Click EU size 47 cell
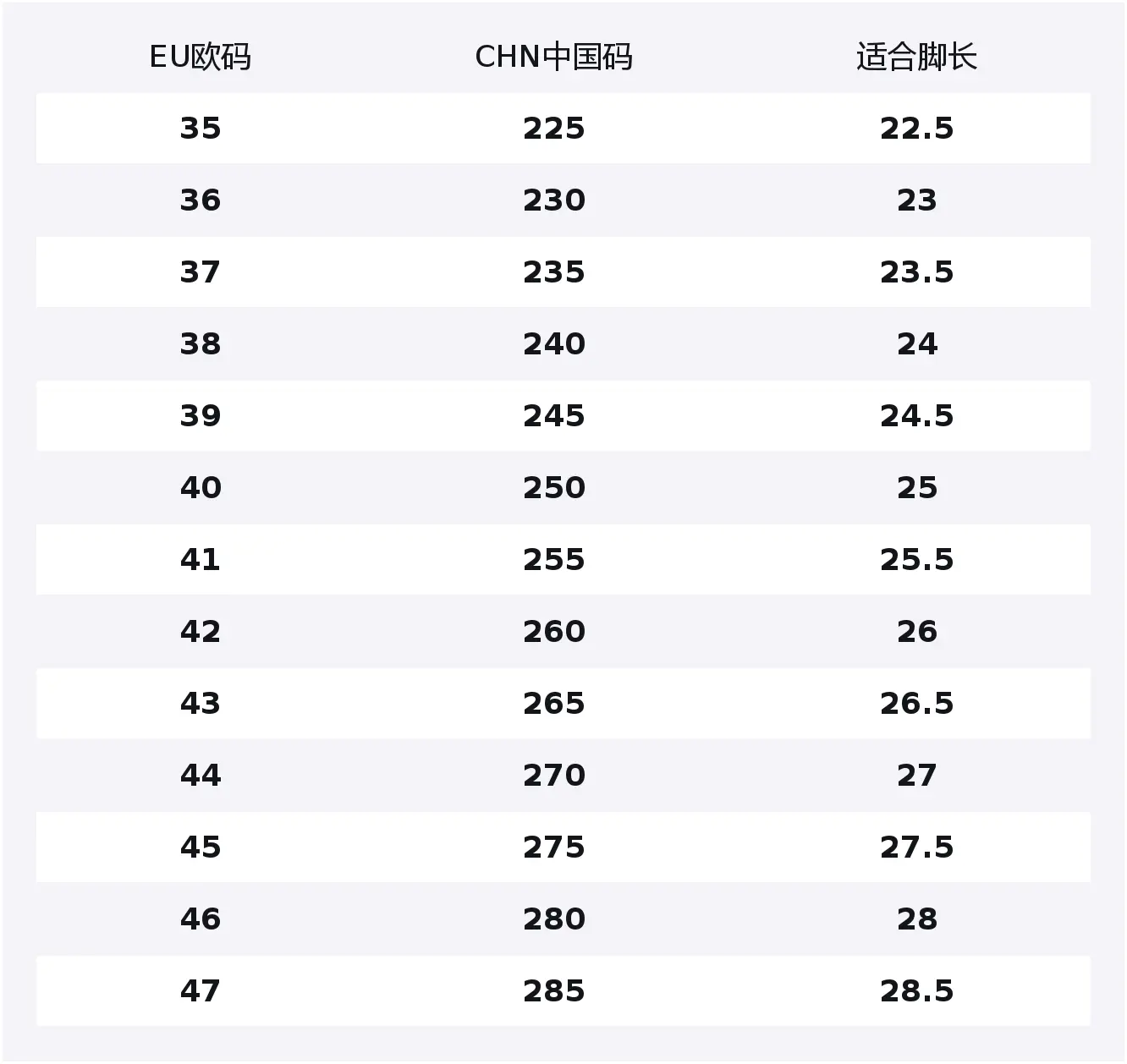This screenshot has width=1127, height=1064. tap(201, 991)
